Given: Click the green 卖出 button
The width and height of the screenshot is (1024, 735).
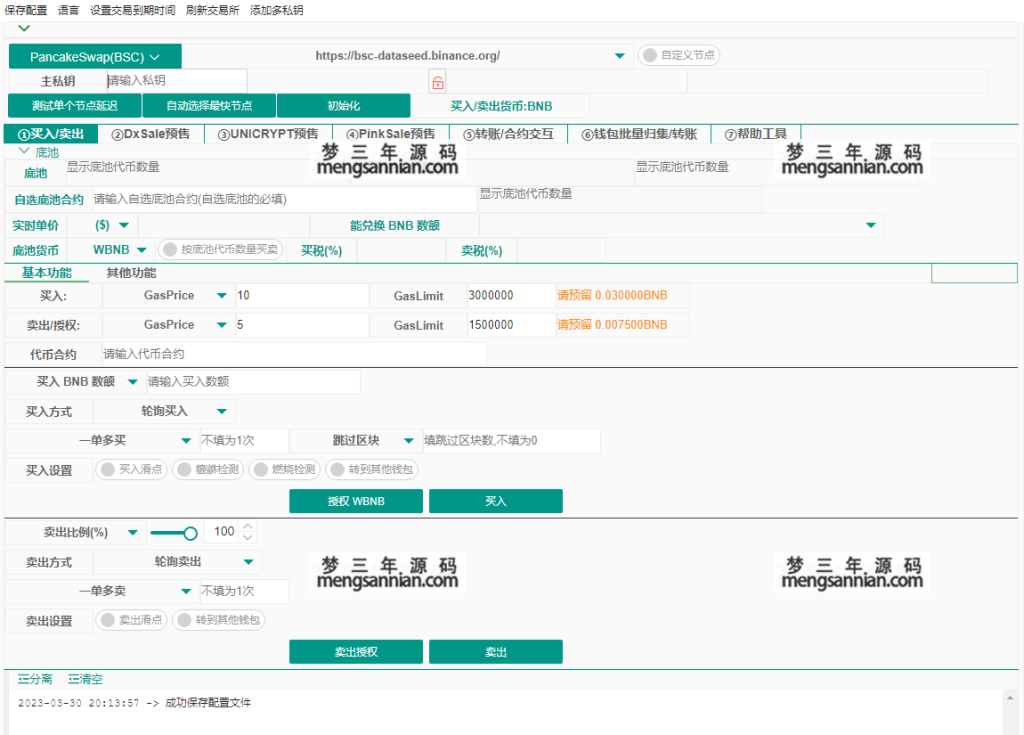Looking at the screenshot, I should [496, 651].
